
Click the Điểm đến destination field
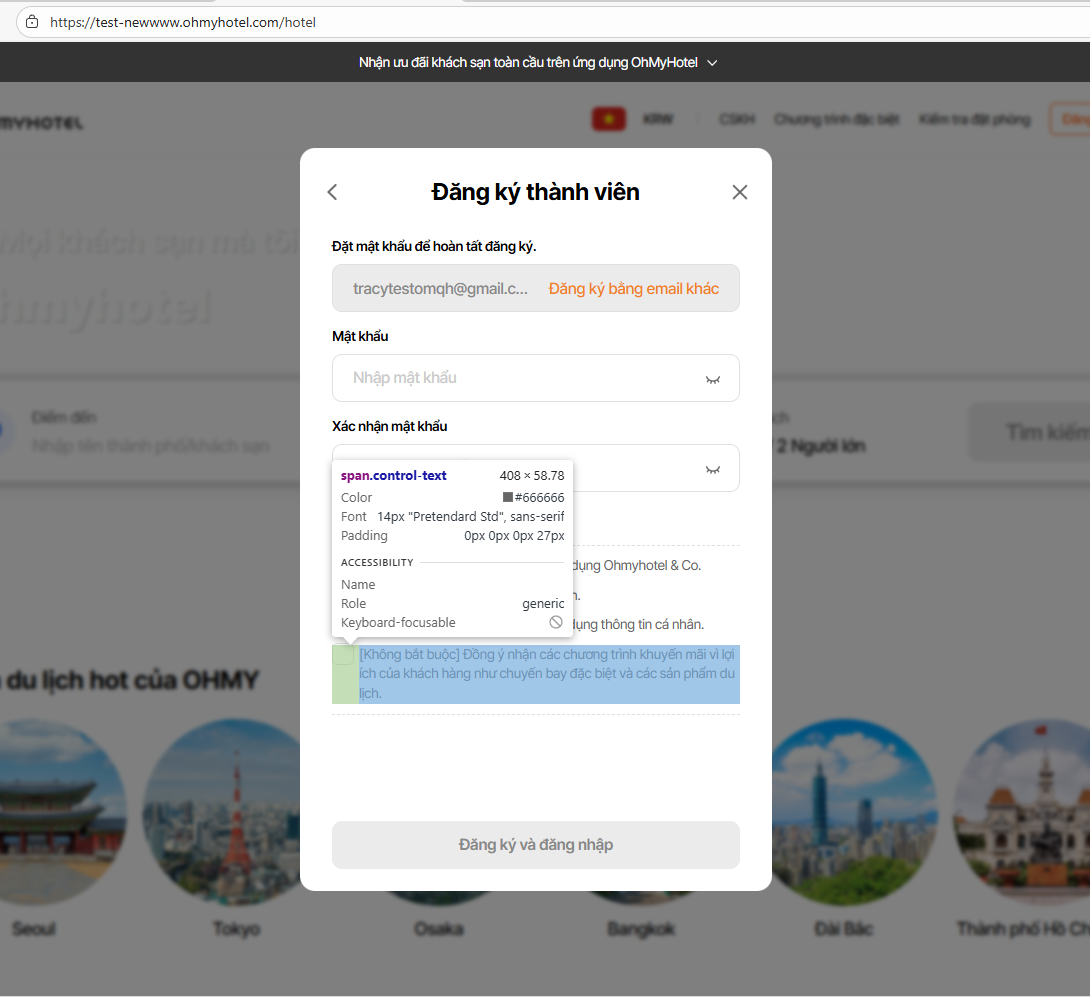point(149,432)
